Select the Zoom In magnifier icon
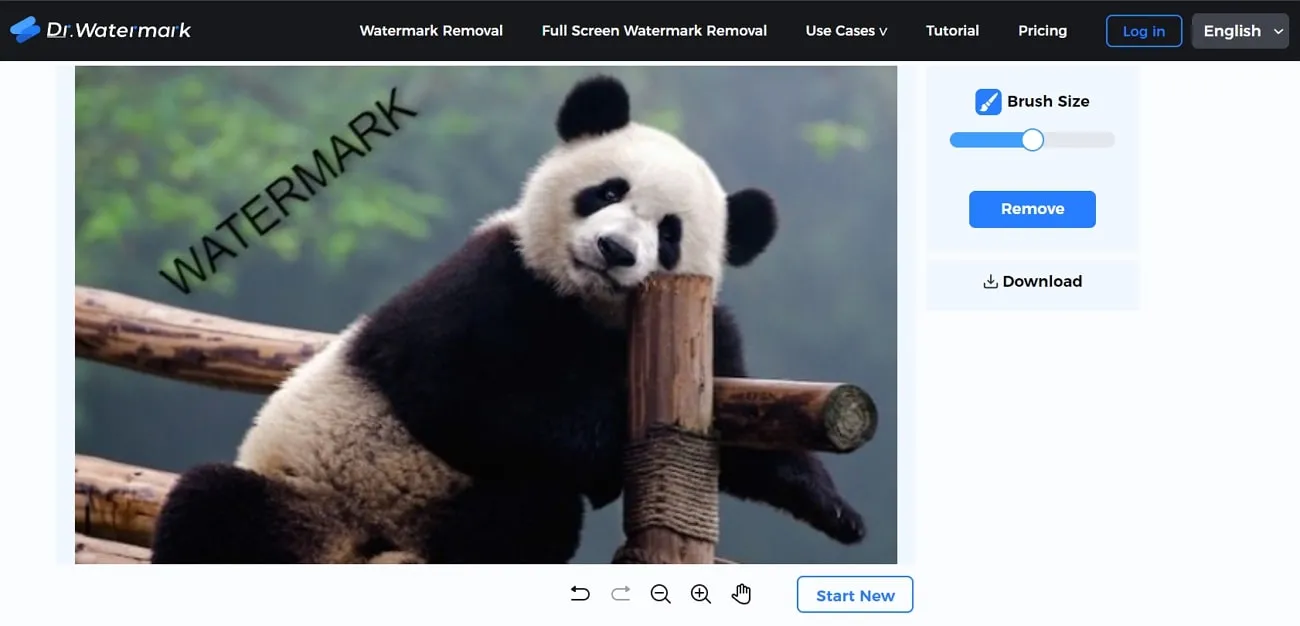 [x=700, y=593]
